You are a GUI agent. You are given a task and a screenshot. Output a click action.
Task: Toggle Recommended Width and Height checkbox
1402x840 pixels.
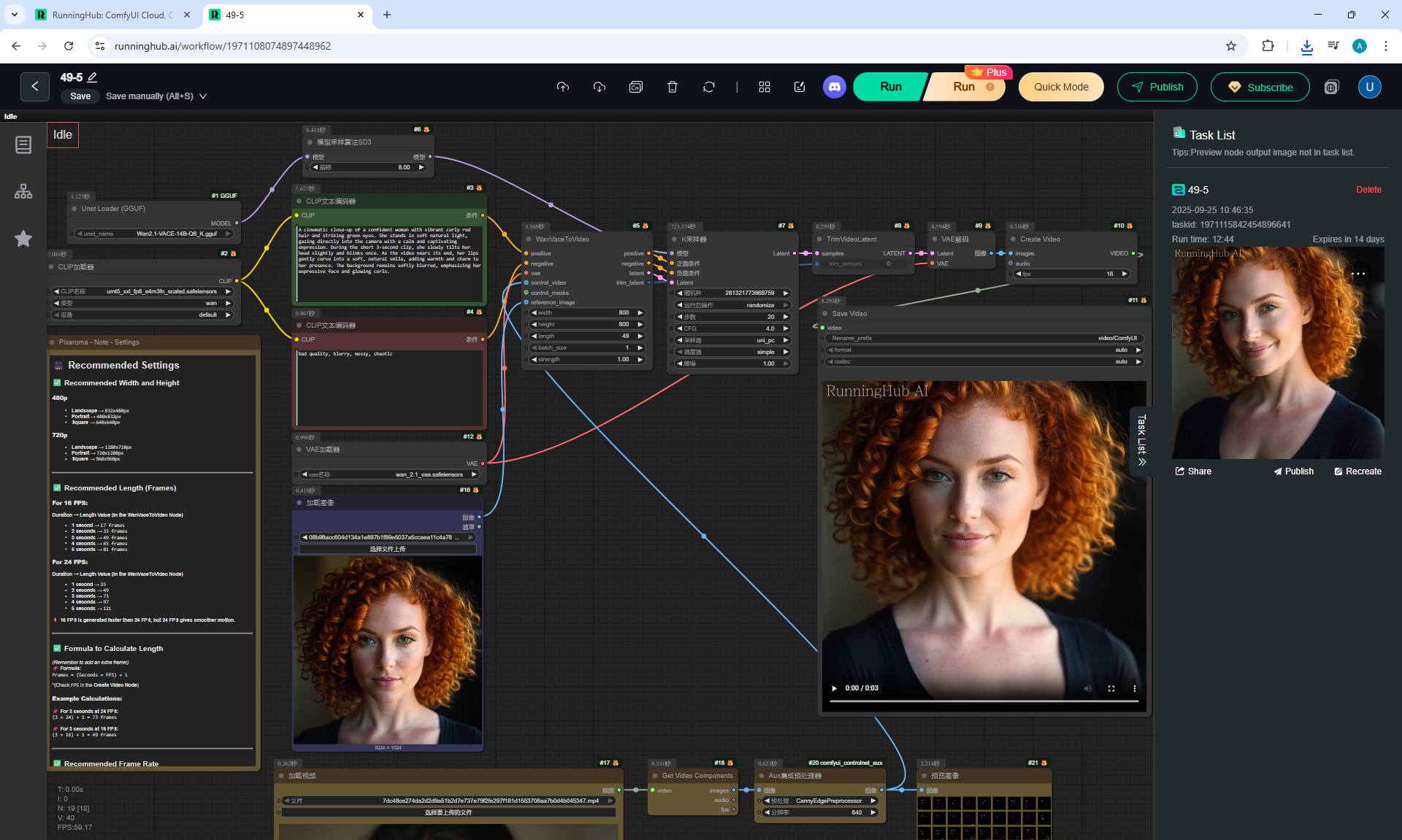57,382
